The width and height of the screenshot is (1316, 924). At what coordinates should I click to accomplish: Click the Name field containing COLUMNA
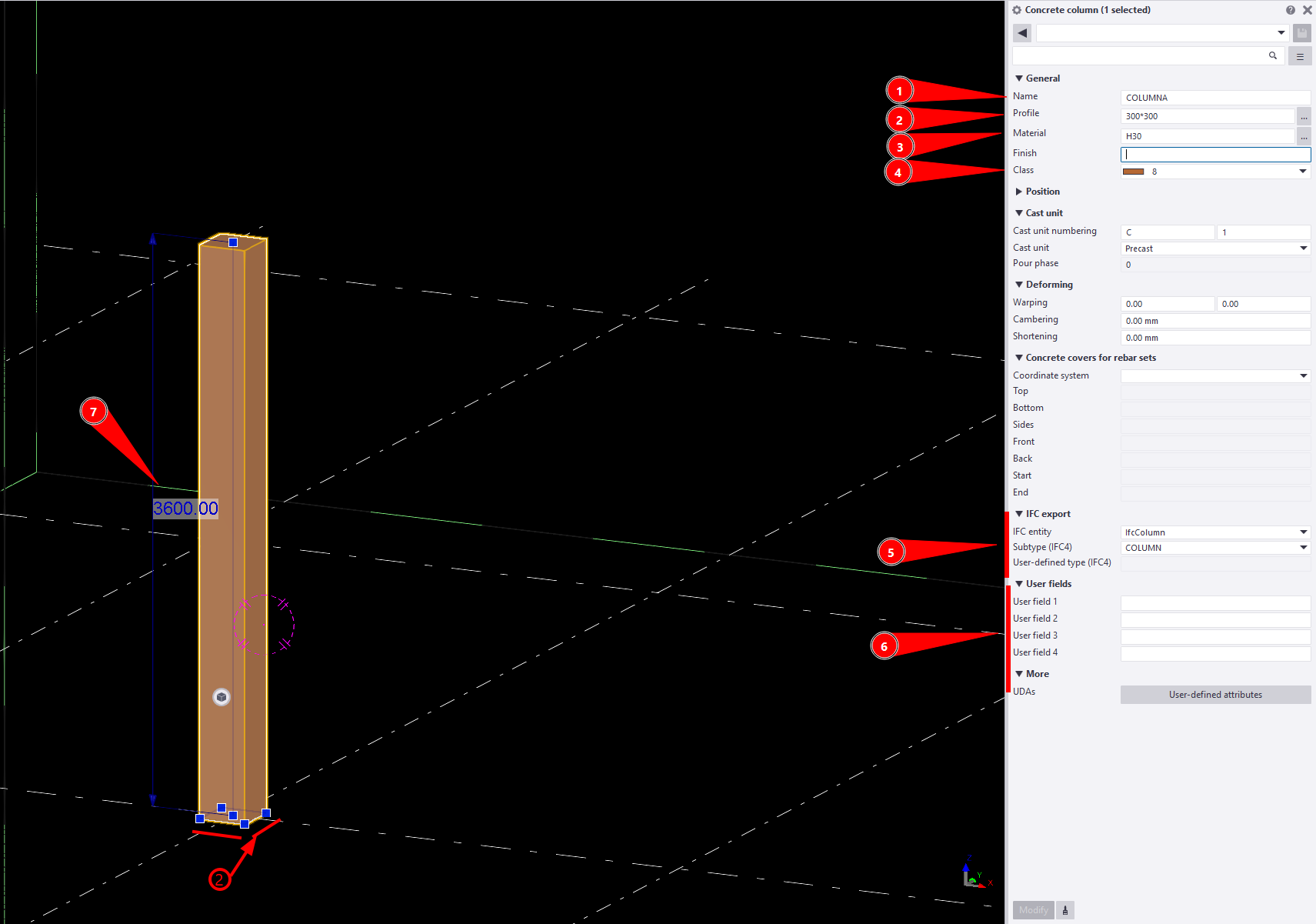(x=1214, y=98)
